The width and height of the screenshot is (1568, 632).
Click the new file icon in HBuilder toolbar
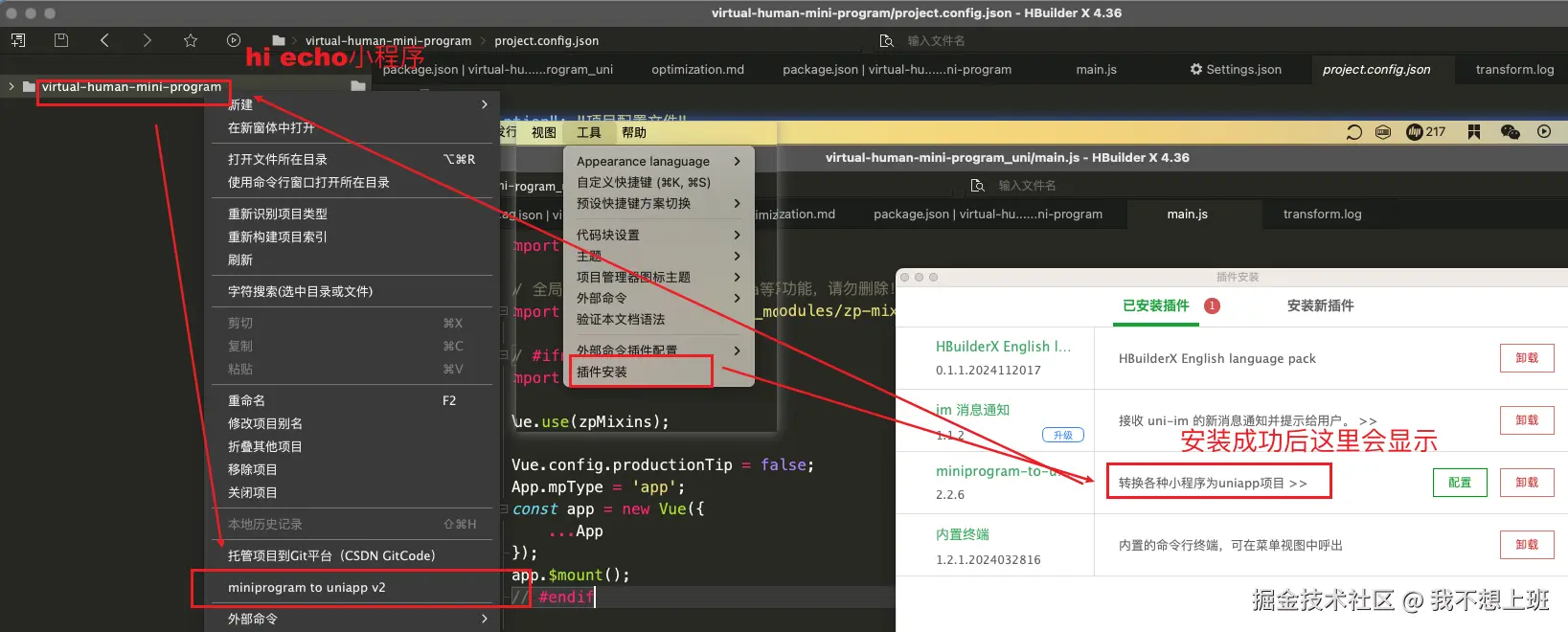pyautogui.click(x=18, y=40)
